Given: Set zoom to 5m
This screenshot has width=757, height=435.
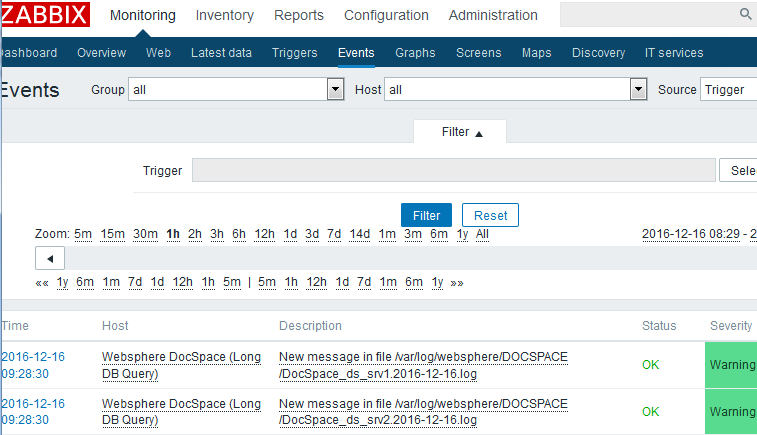Looking at the screenshot, I should (x=83, y=234).
